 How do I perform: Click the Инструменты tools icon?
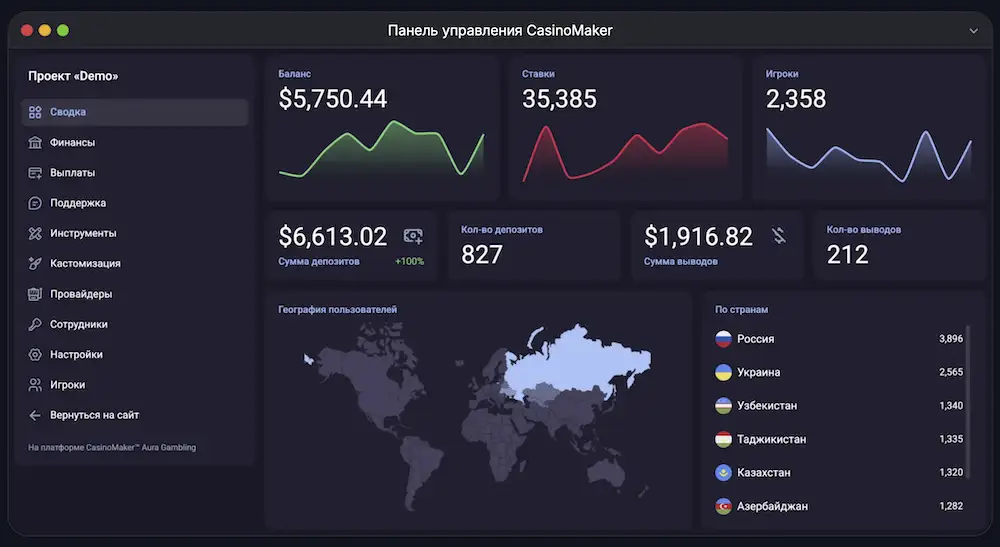pyautogui.click(x=35, y=233)
